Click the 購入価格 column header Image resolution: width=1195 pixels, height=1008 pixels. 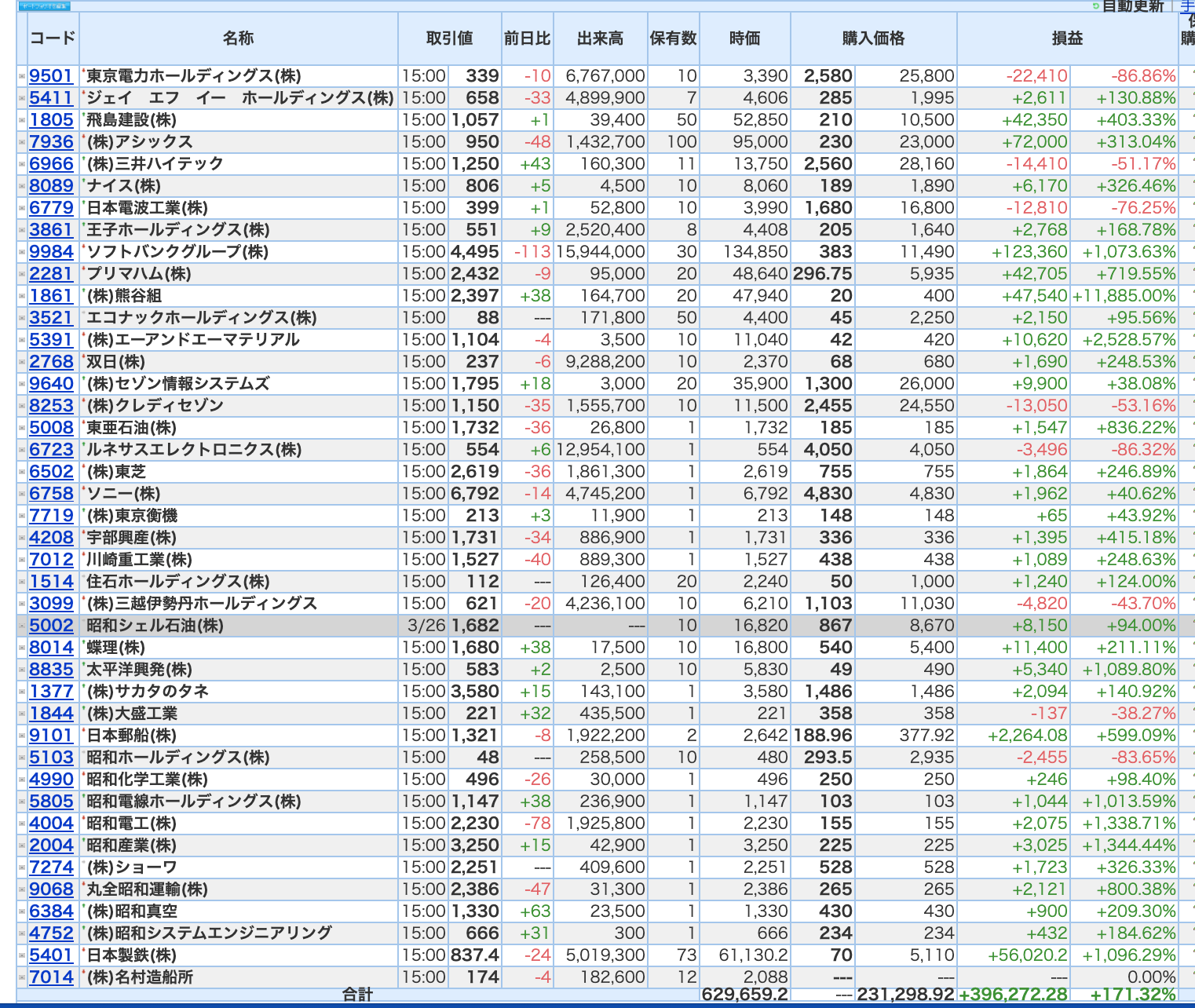(874, 38)
